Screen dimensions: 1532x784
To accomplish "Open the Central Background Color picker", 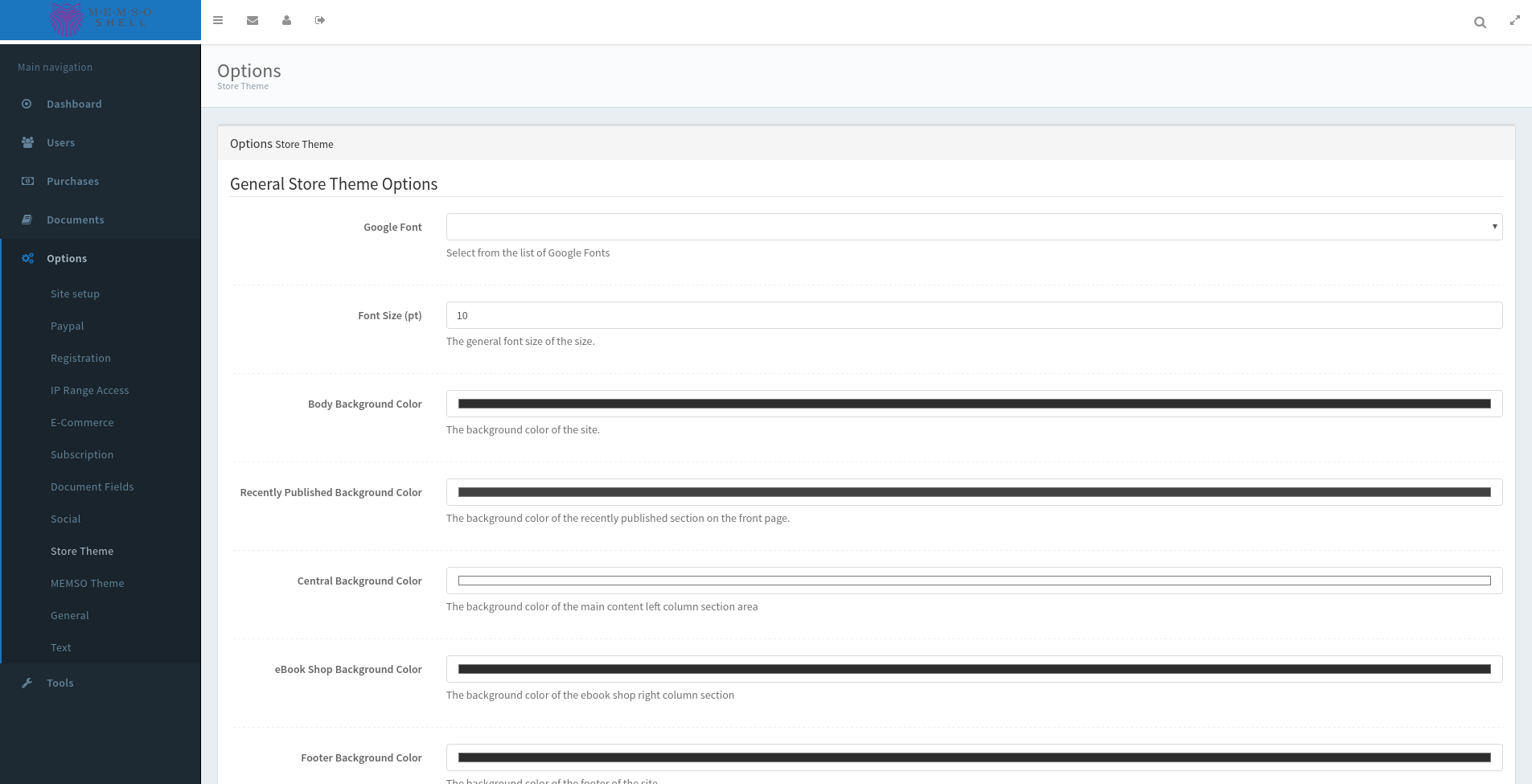I will pyautogui.click(x=974, y=581).
